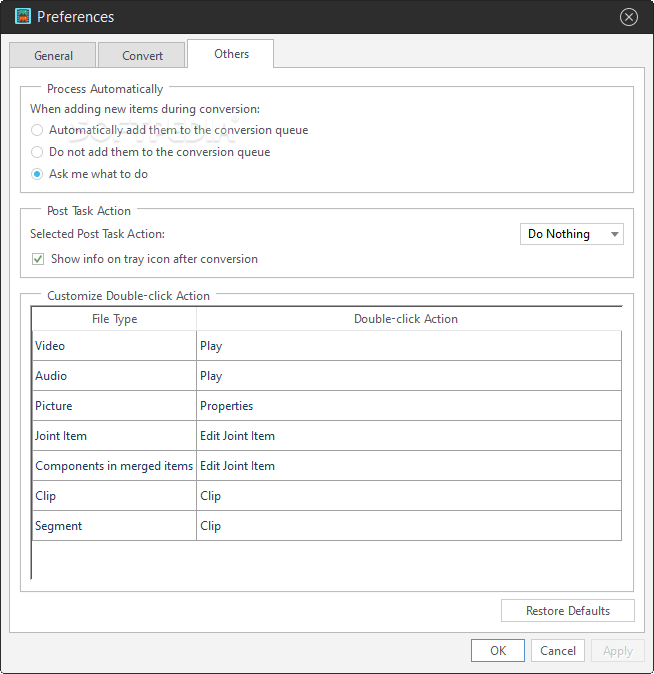The height and width of the screenshot is (674, 654).
Task: Click the Restore Defaults button
Action: [568, 610]
